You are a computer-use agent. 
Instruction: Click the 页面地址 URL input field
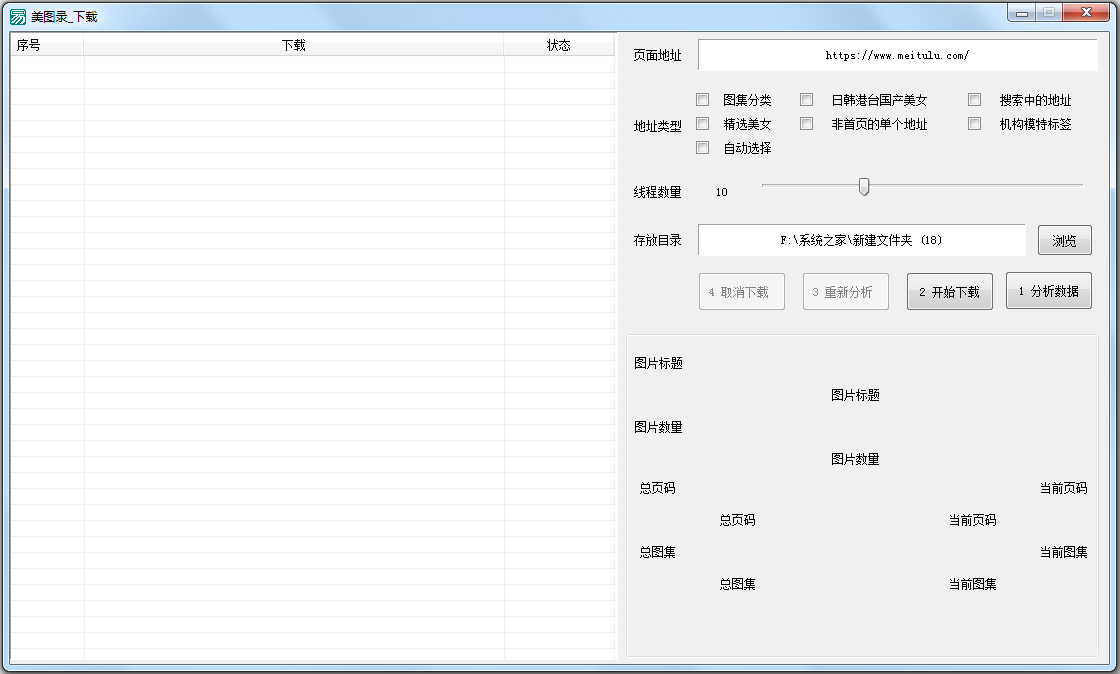click(x=897, y=56)
